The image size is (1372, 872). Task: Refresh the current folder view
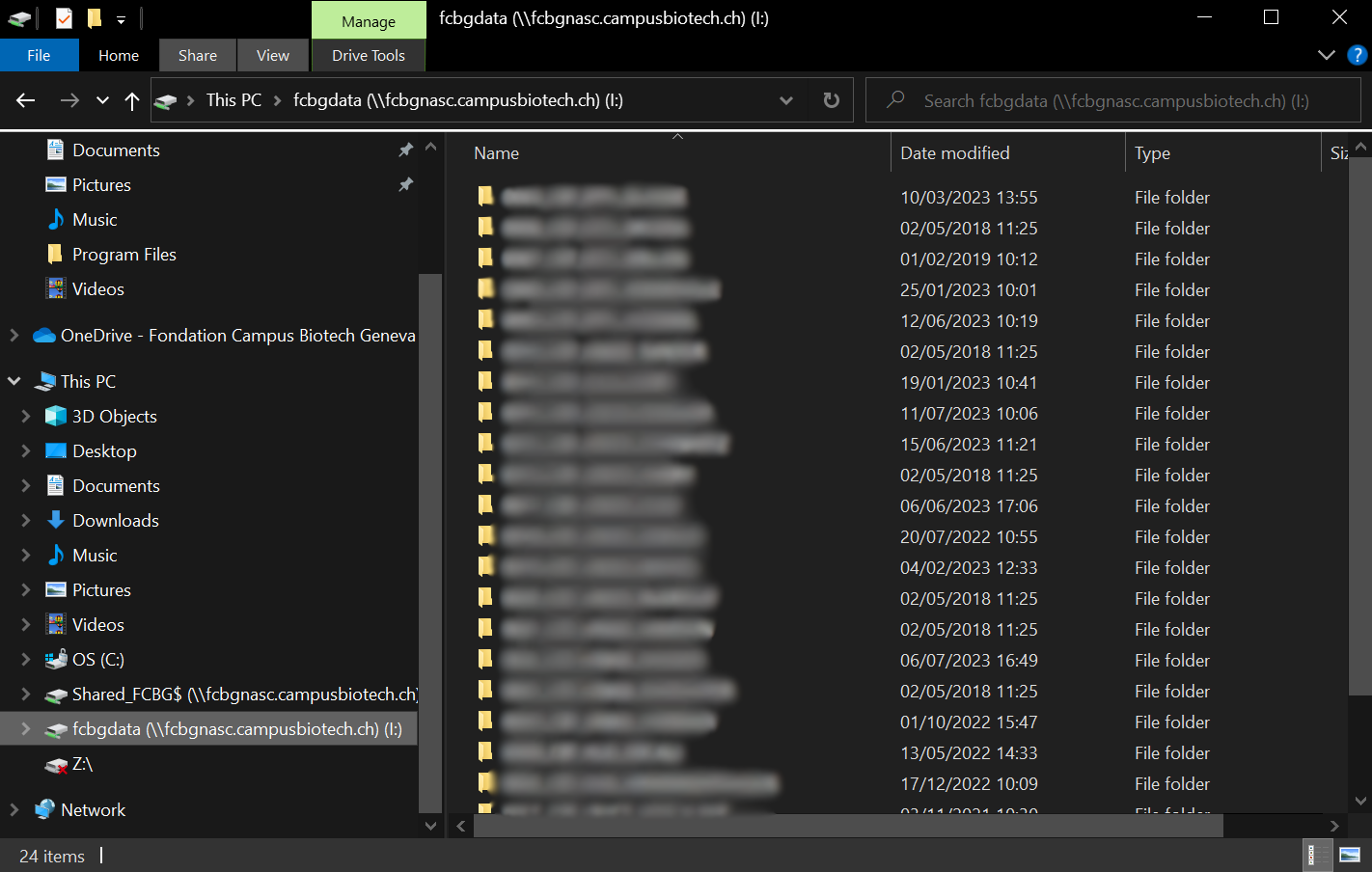pyautogui.click(x=831, y=100)
